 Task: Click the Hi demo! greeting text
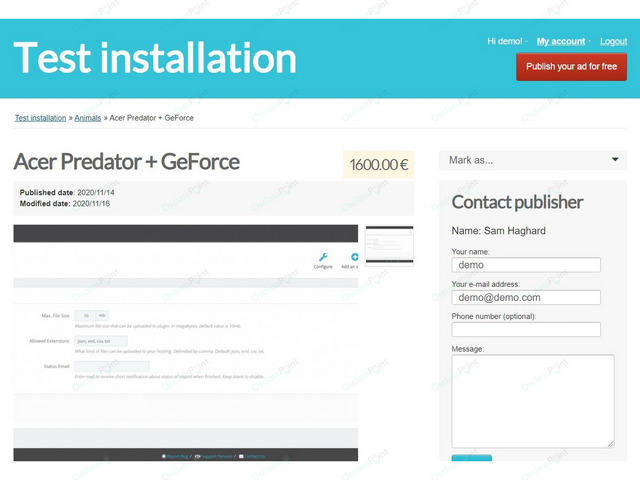click(x=504, y=41)
